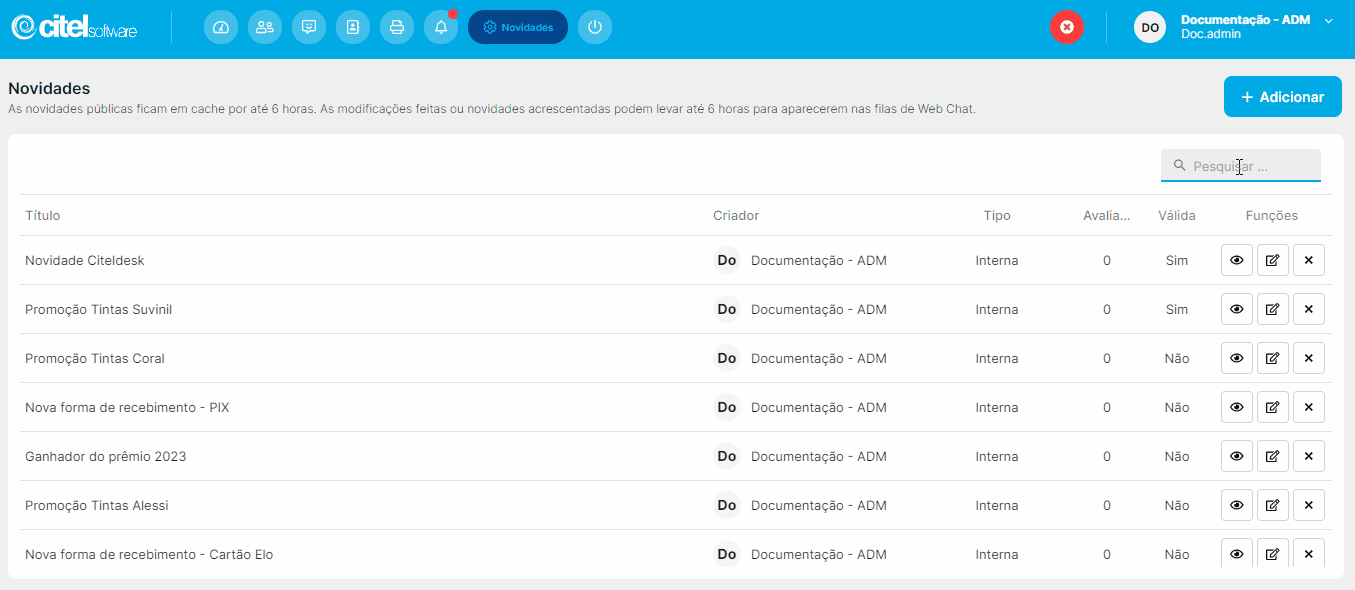
Task: Sort by the Criador column header
Action: pyautogui.click(x=736, y=215)
